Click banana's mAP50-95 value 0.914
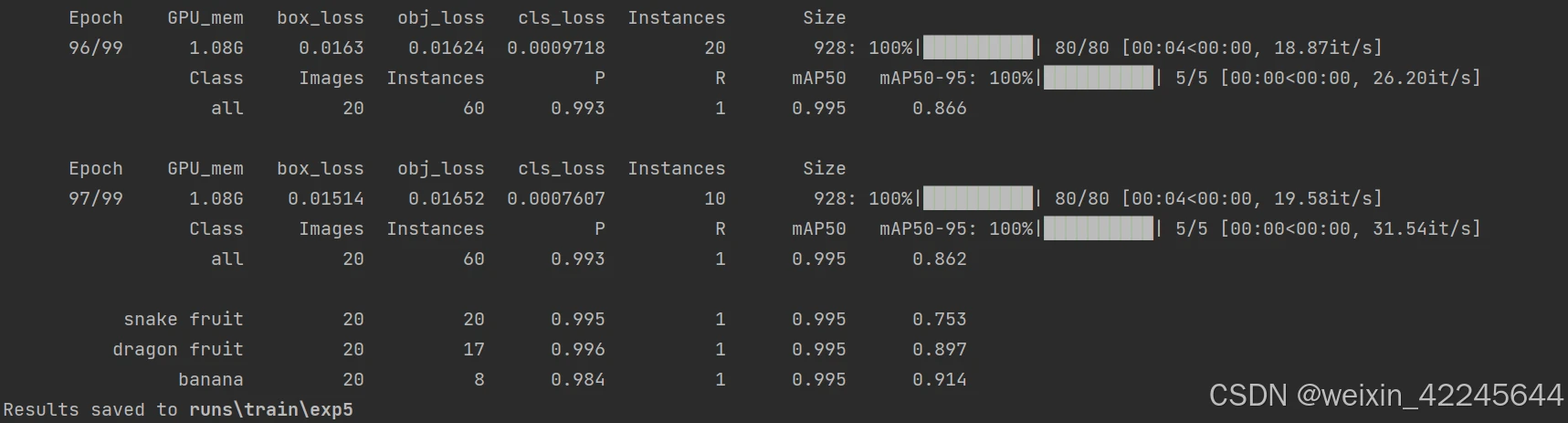Viewport: 1568px width, 423px height. tap(939, 379)
